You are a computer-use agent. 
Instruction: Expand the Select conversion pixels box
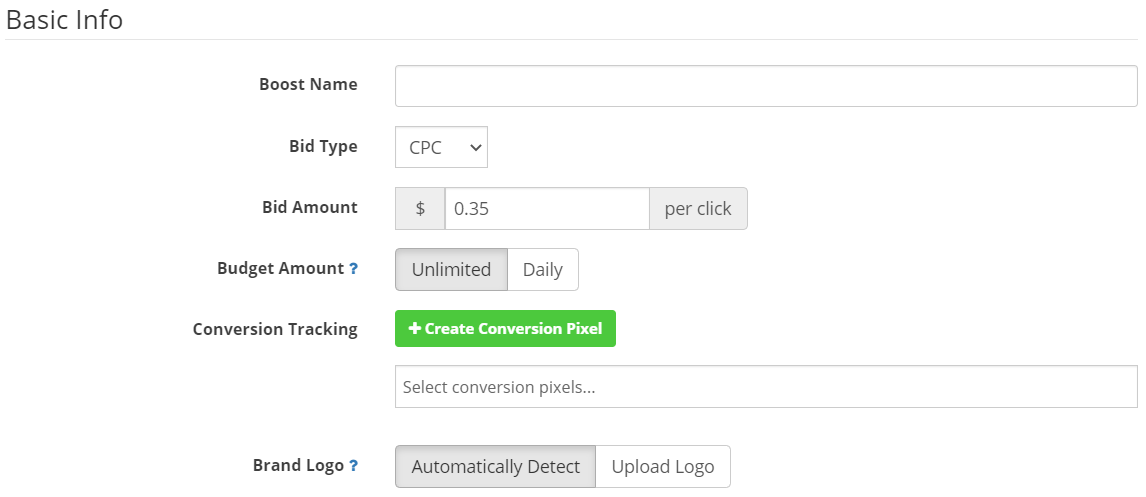(x=765, y=387)
